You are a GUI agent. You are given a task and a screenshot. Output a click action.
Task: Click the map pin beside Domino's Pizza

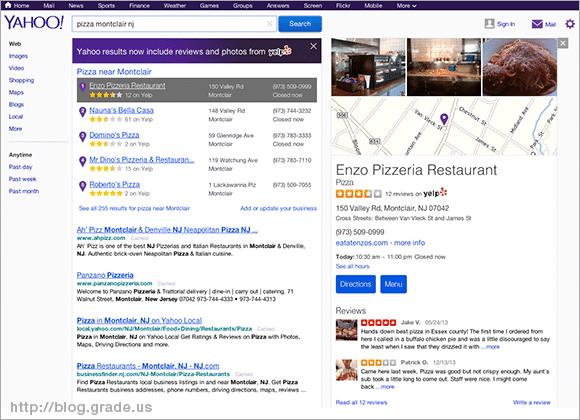[82, 137]
